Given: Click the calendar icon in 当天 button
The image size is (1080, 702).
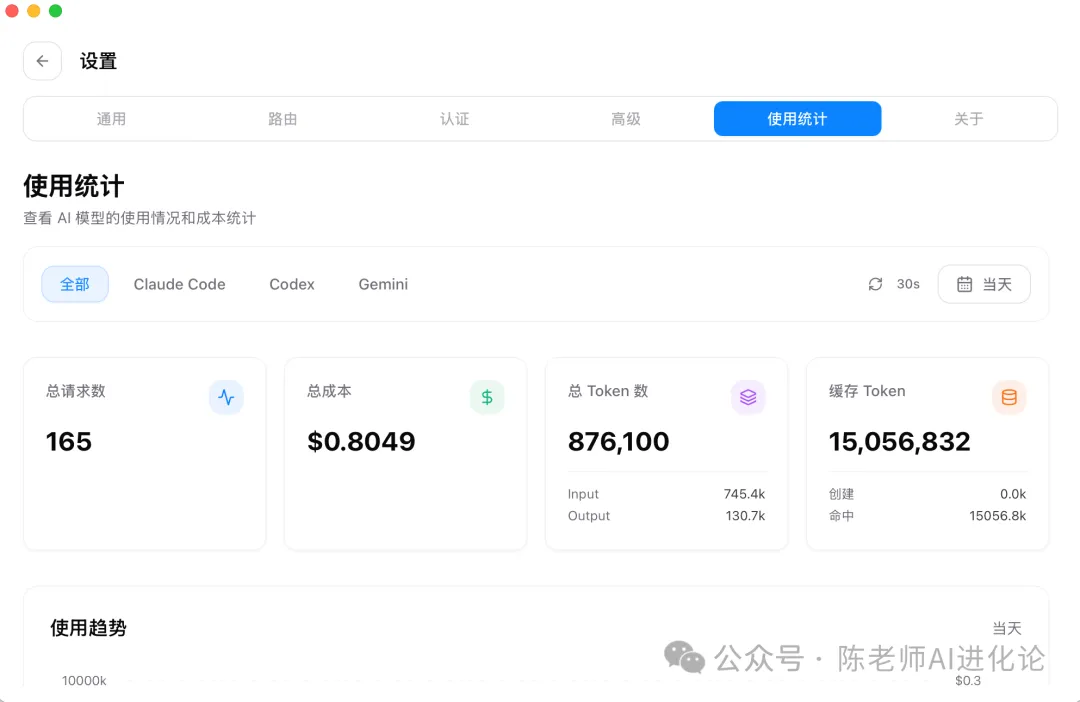Looking at the screenshot, I should [964, 284].
